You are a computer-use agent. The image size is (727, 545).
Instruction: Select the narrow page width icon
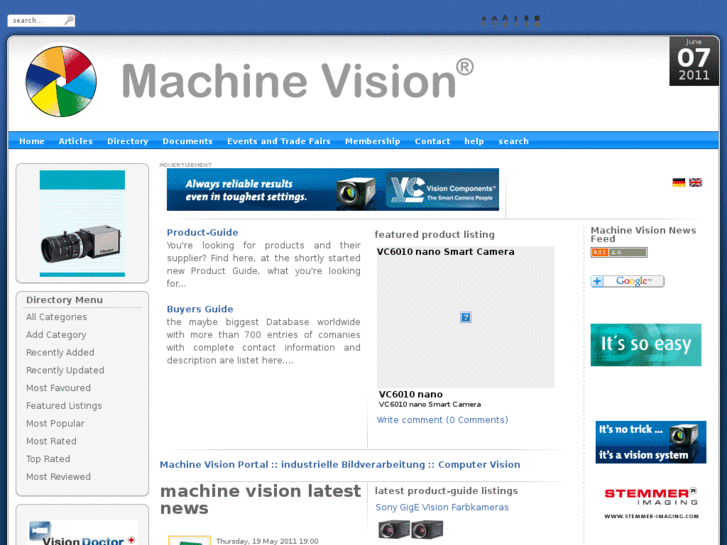[516, 19]
